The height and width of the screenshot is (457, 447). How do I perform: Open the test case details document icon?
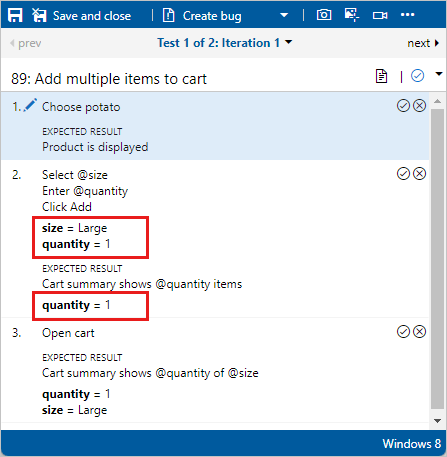pos(381,76)
